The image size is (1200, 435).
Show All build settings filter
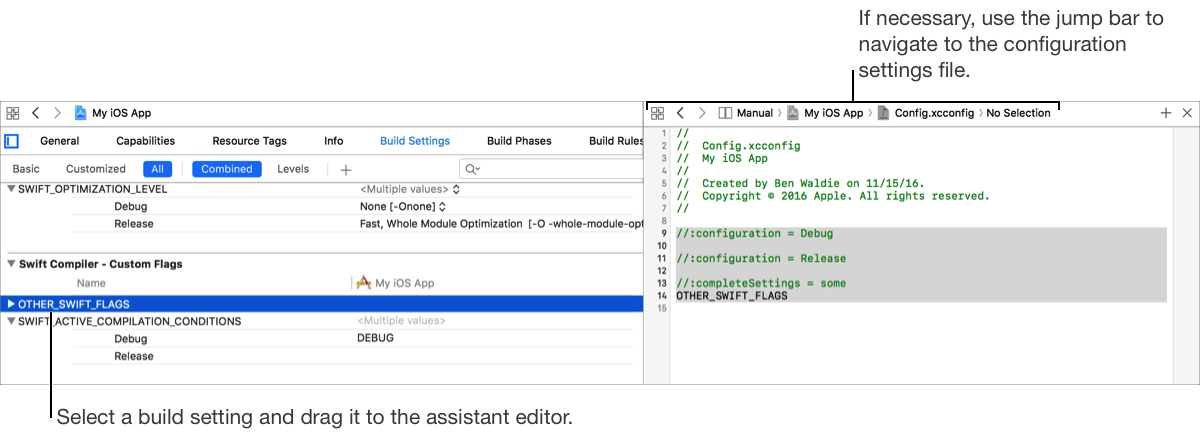(x=157, y=169)
